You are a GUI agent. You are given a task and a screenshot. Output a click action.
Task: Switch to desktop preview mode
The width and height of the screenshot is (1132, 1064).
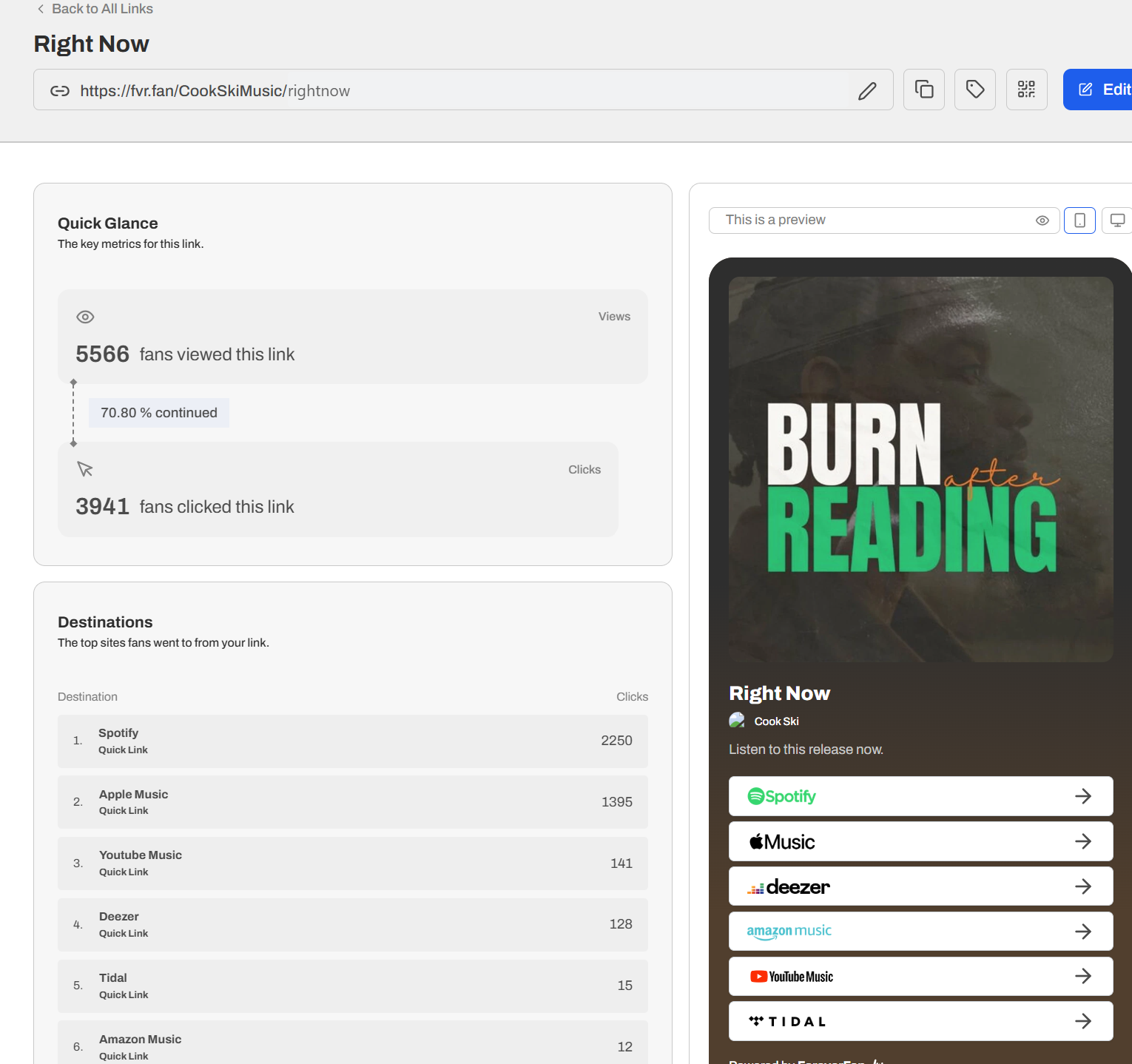tap(1117, 220)
